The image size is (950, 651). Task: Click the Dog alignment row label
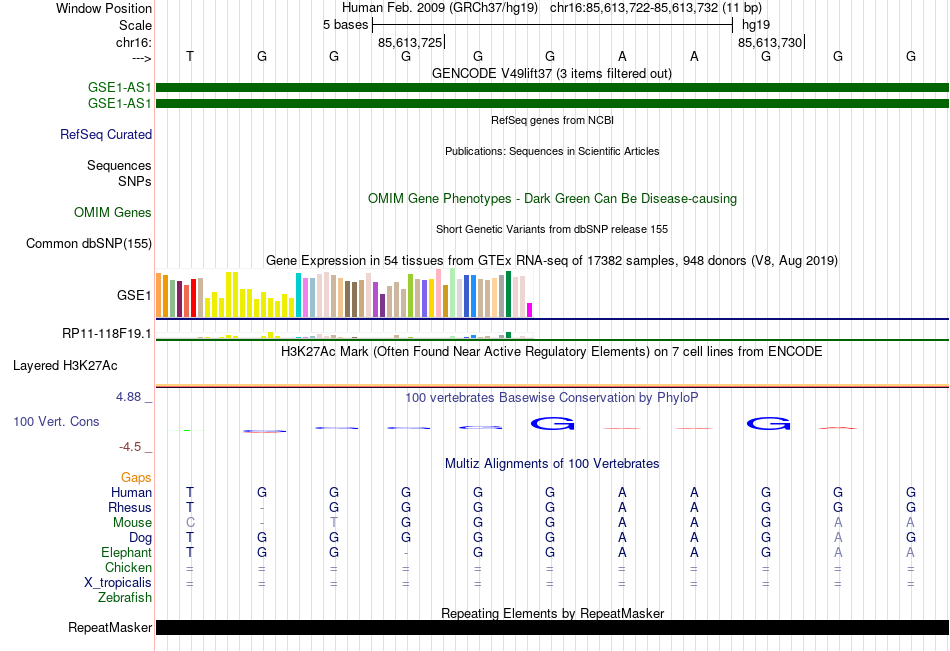click(140, 538)
